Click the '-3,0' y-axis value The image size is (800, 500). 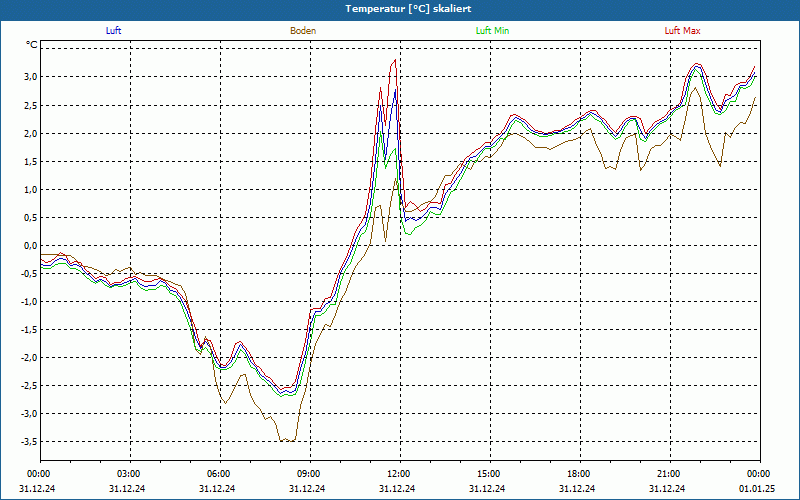[x=30, y=413]
